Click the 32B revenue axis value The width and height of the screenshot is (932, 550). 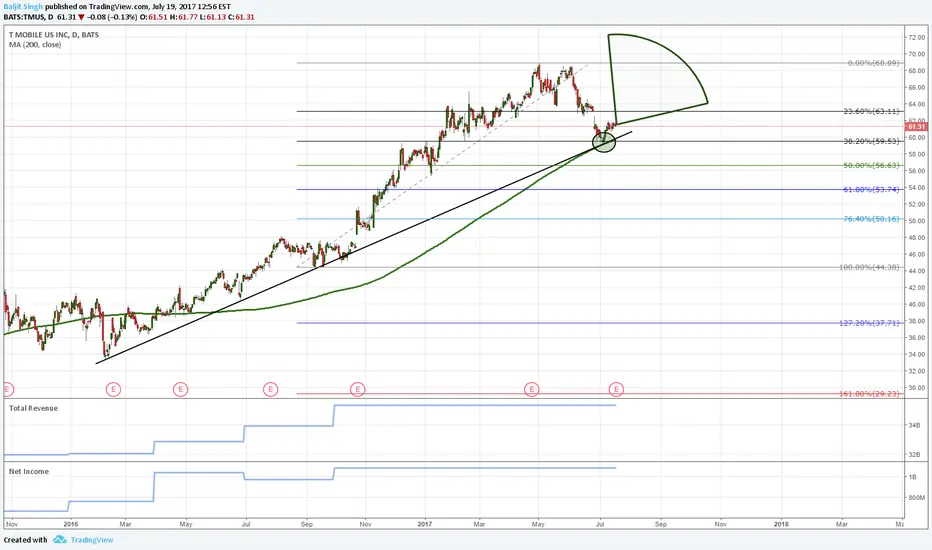click(914, 455)
